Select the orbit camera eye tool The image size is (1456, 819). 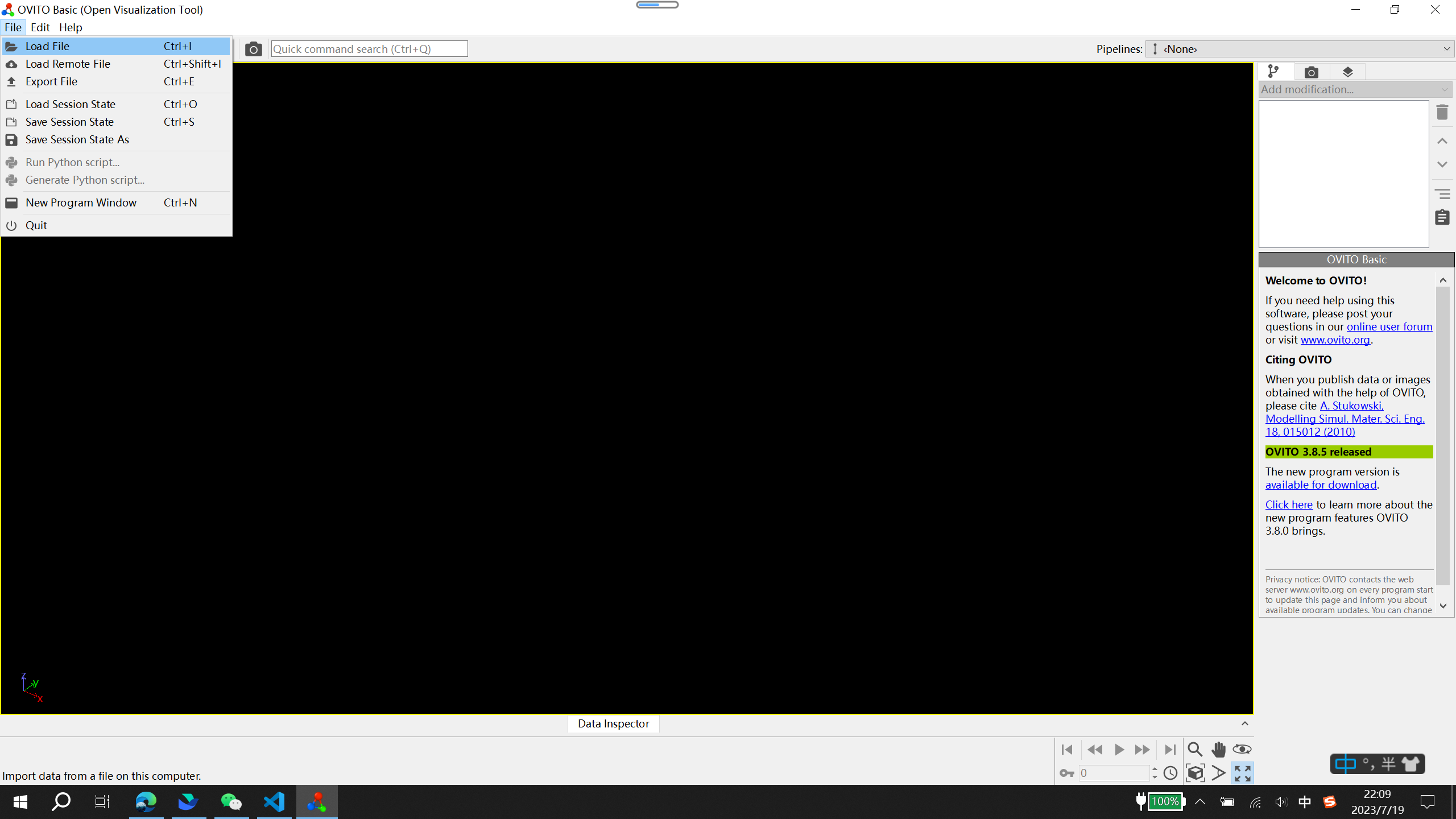1242,749
